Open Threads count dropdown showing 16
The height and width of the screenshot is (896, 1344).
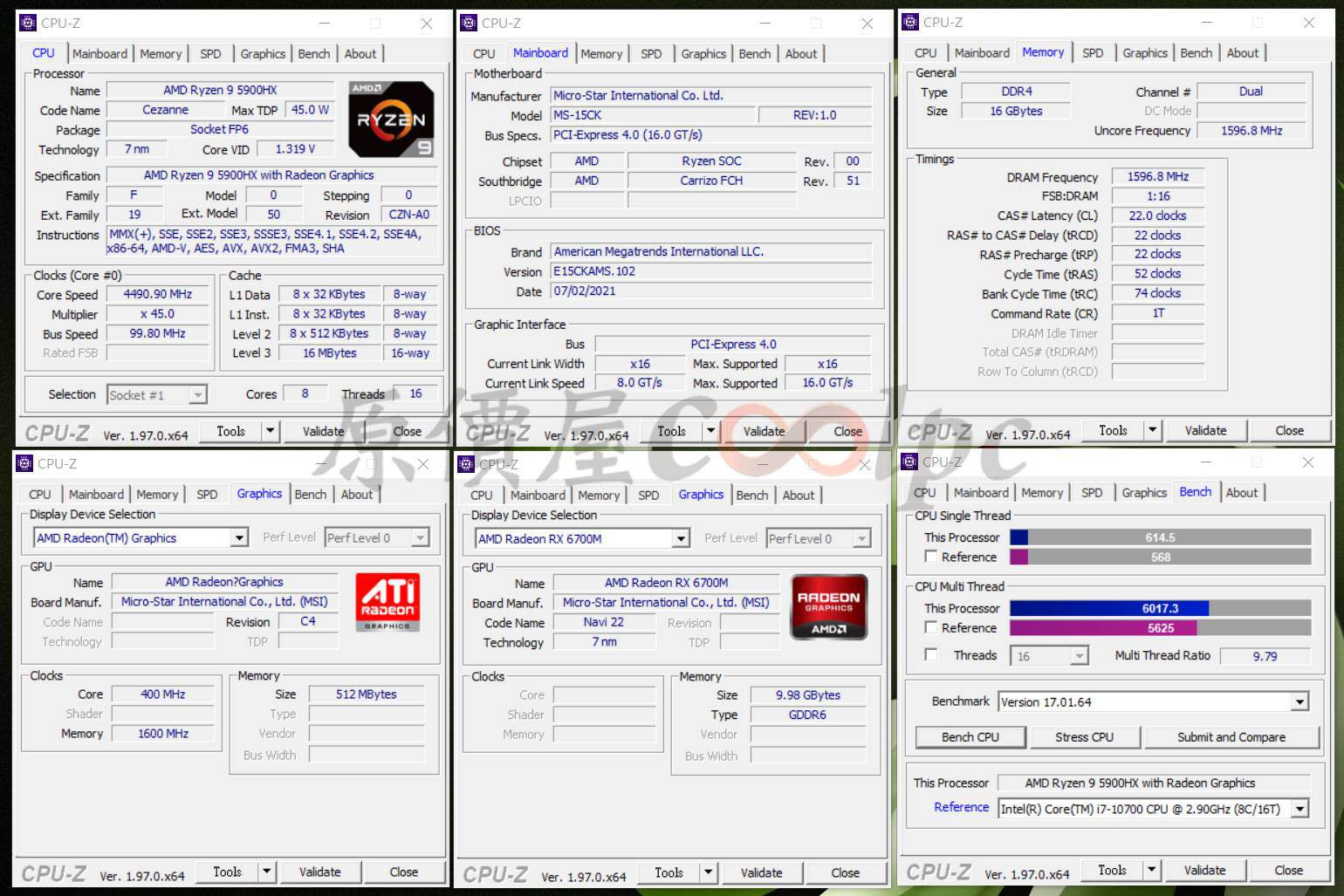click(x=1080, y=656)
